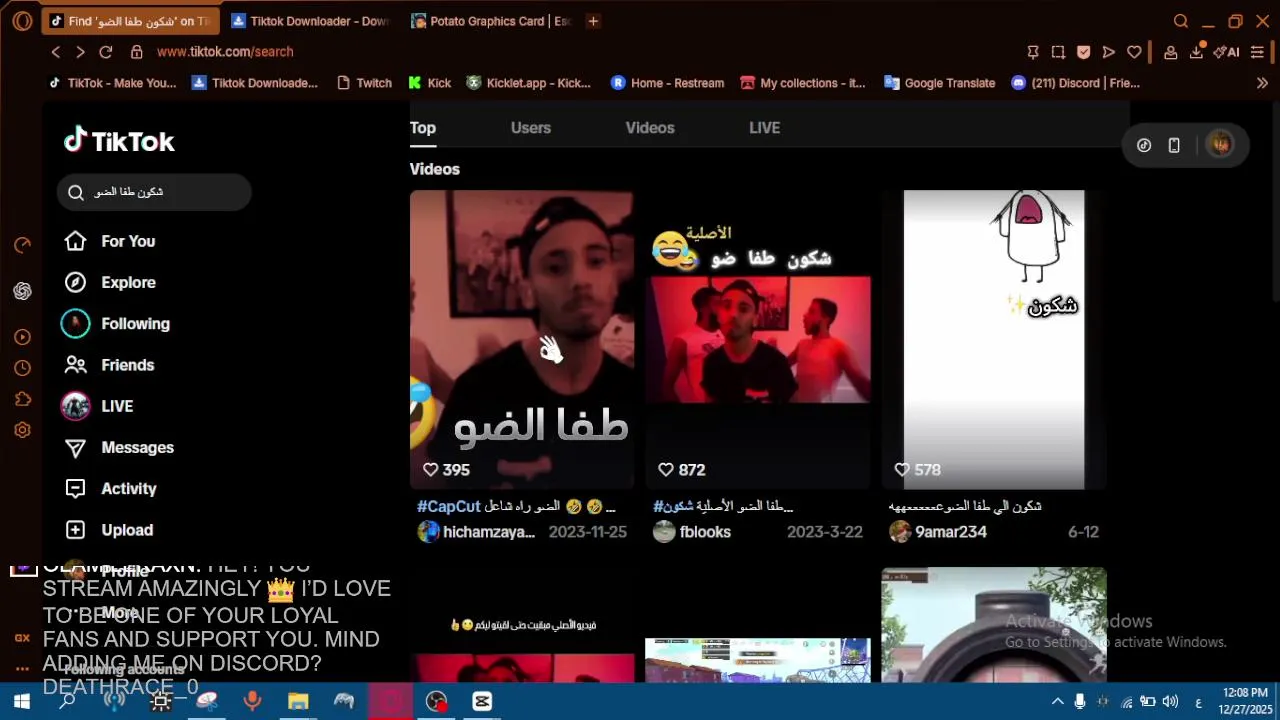
Task: Open the My collections bookmark
Action: click(803, 83)
